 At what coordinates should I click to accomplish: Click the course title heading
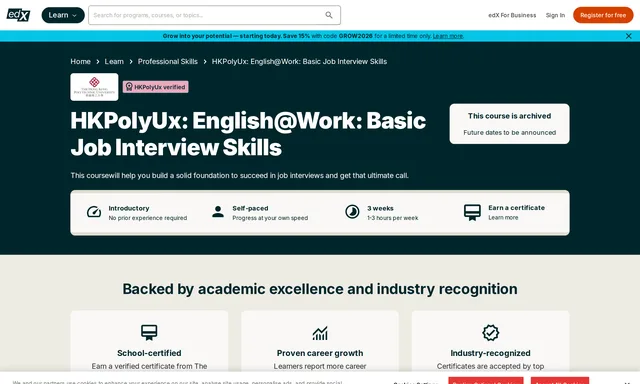(x=248, y=134)
